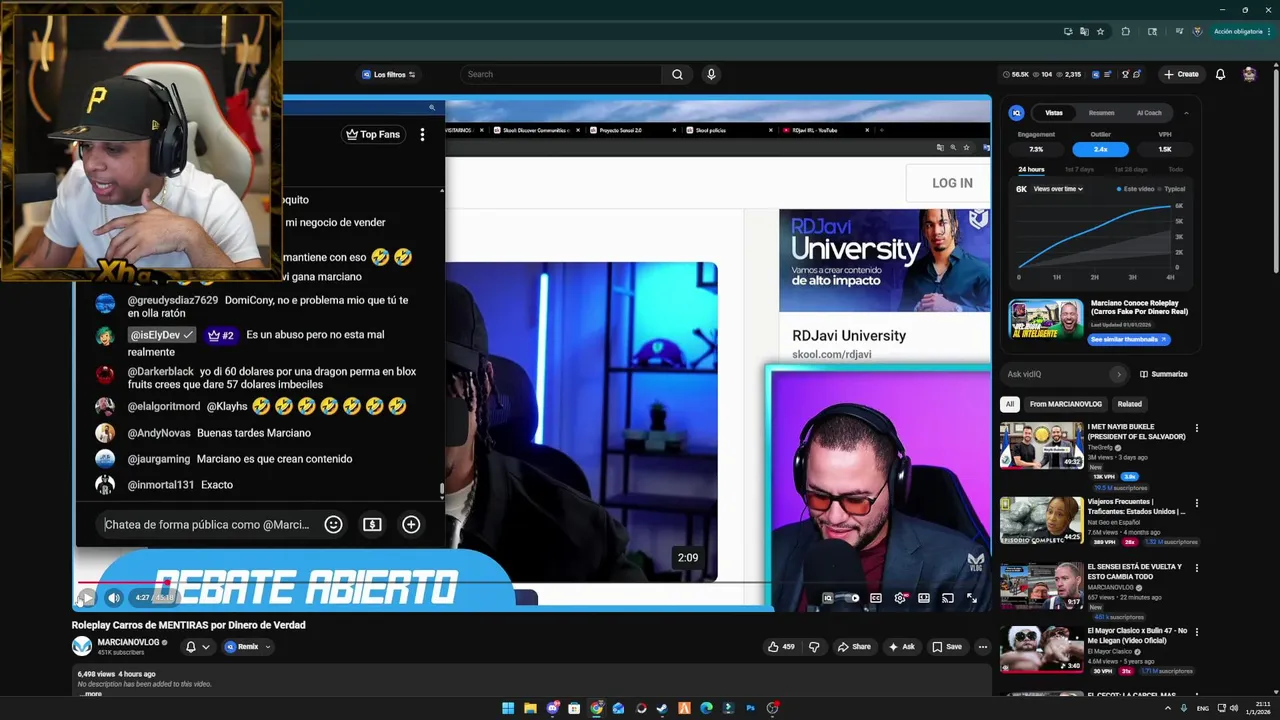Viewport: 1280px width, 720px height.
Task: Open the notifications bell in YouTube header
Action: click(1220, 74)
